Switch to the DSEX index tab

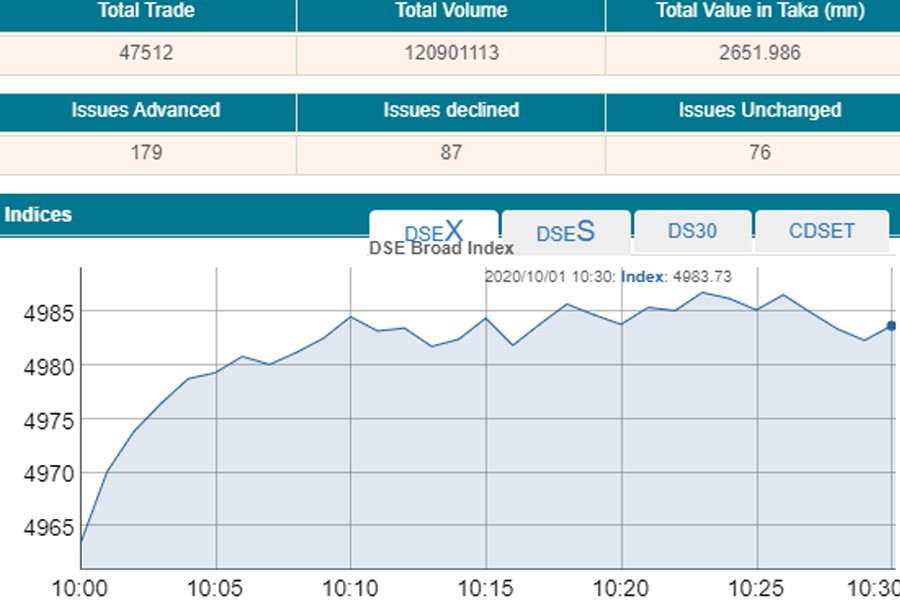[x=433, y=230]
